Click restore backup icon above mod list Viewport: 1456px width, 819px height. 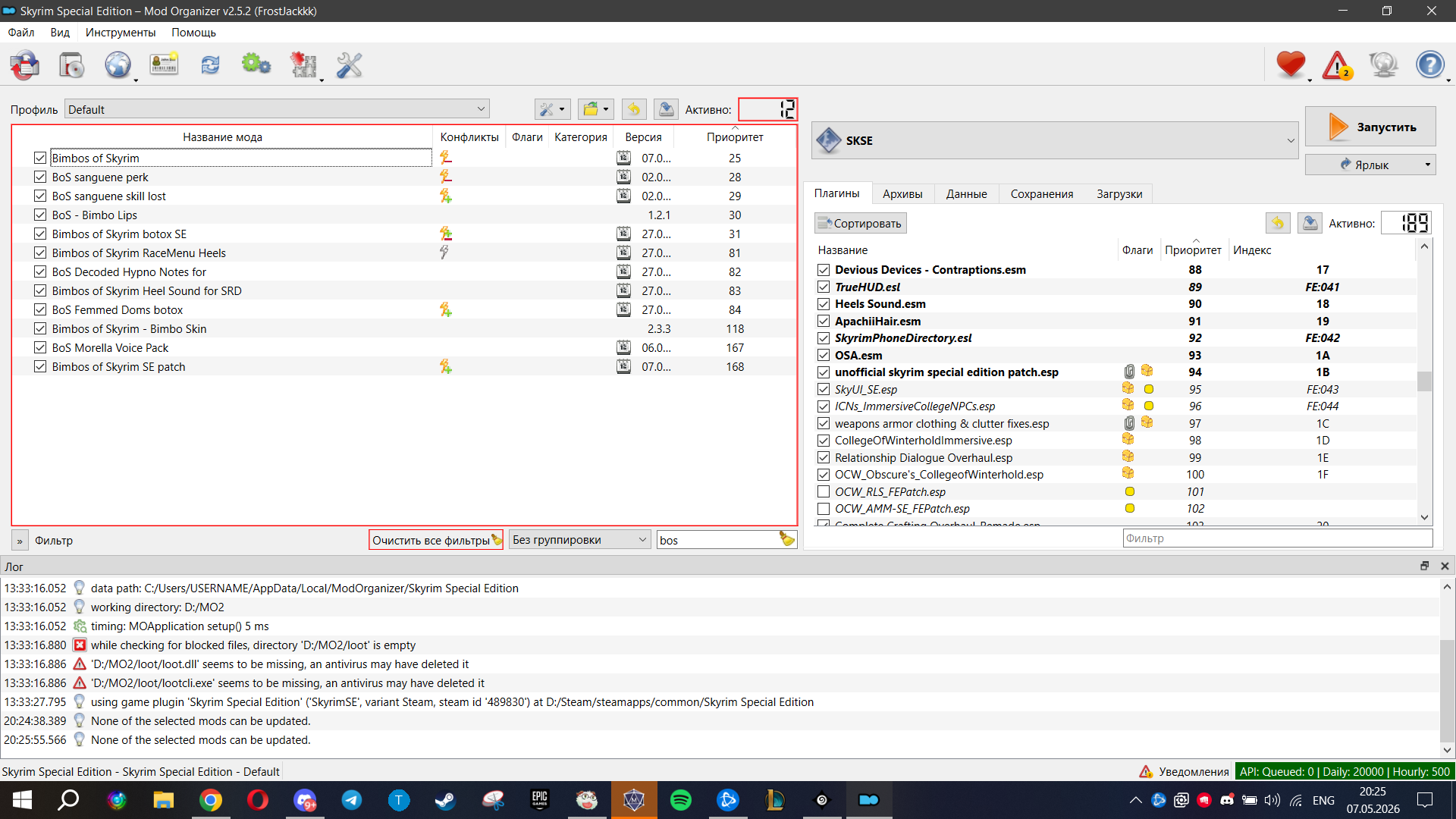point(634,109)
